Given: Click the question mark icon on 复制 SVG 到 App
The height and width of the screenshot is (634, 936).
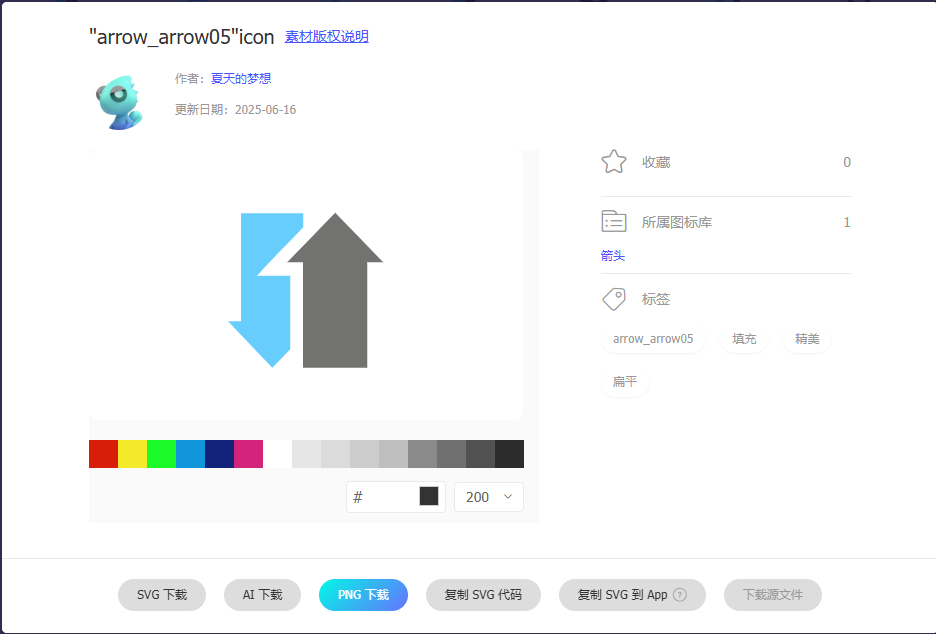Looking at the screenshot, I should click(x=683, y=595).
